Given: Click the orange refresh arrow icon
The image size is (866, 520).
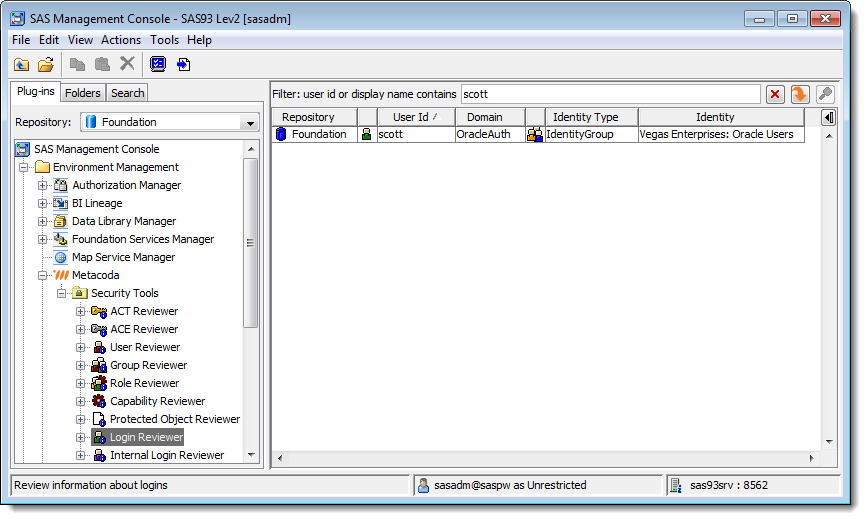Looking at the screenshot, I should tap(800, 94).
